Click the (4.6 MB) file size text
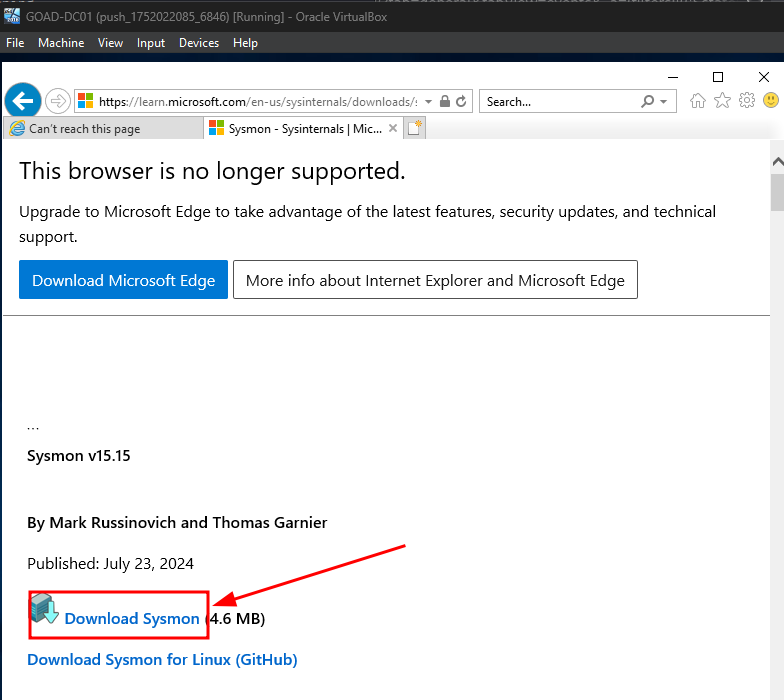The height and width of the screenshot is (700, 784). point(236,618)
